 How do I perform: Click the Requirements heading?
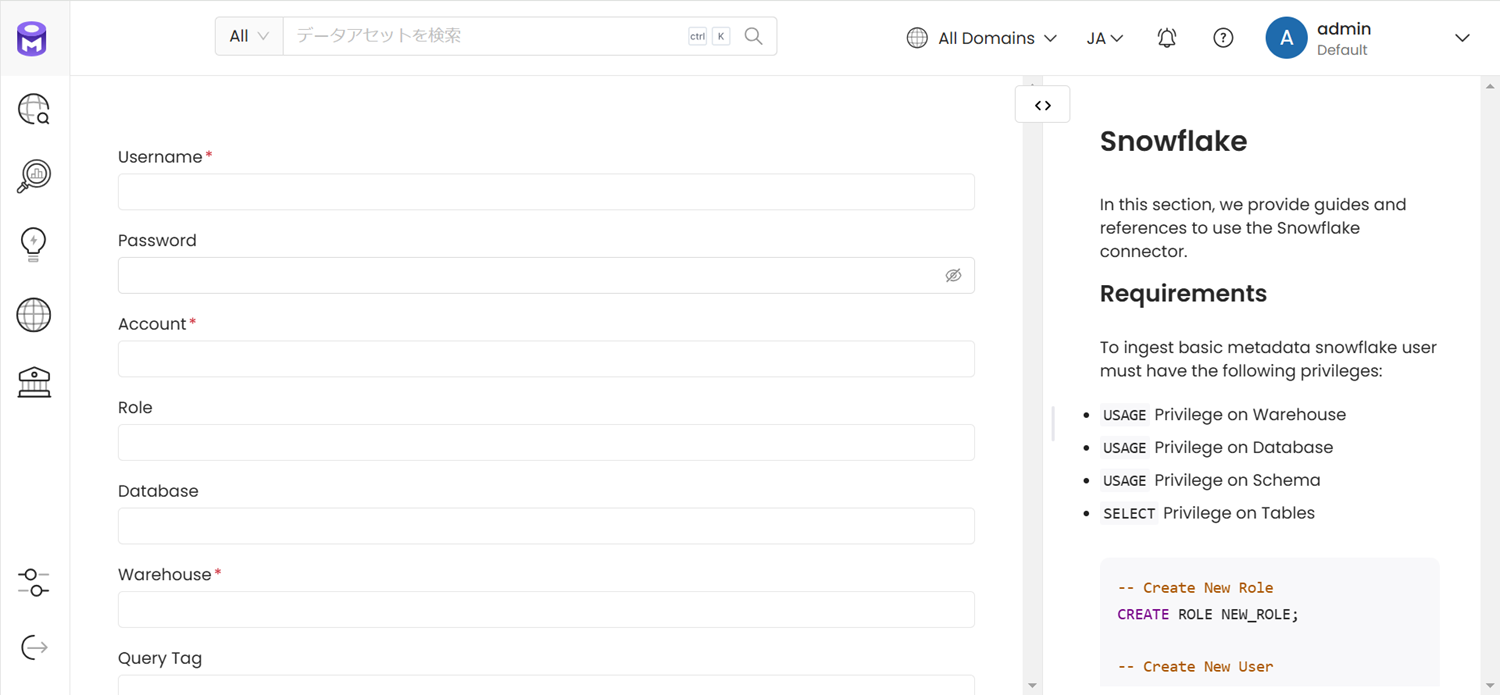(1183, 293)
